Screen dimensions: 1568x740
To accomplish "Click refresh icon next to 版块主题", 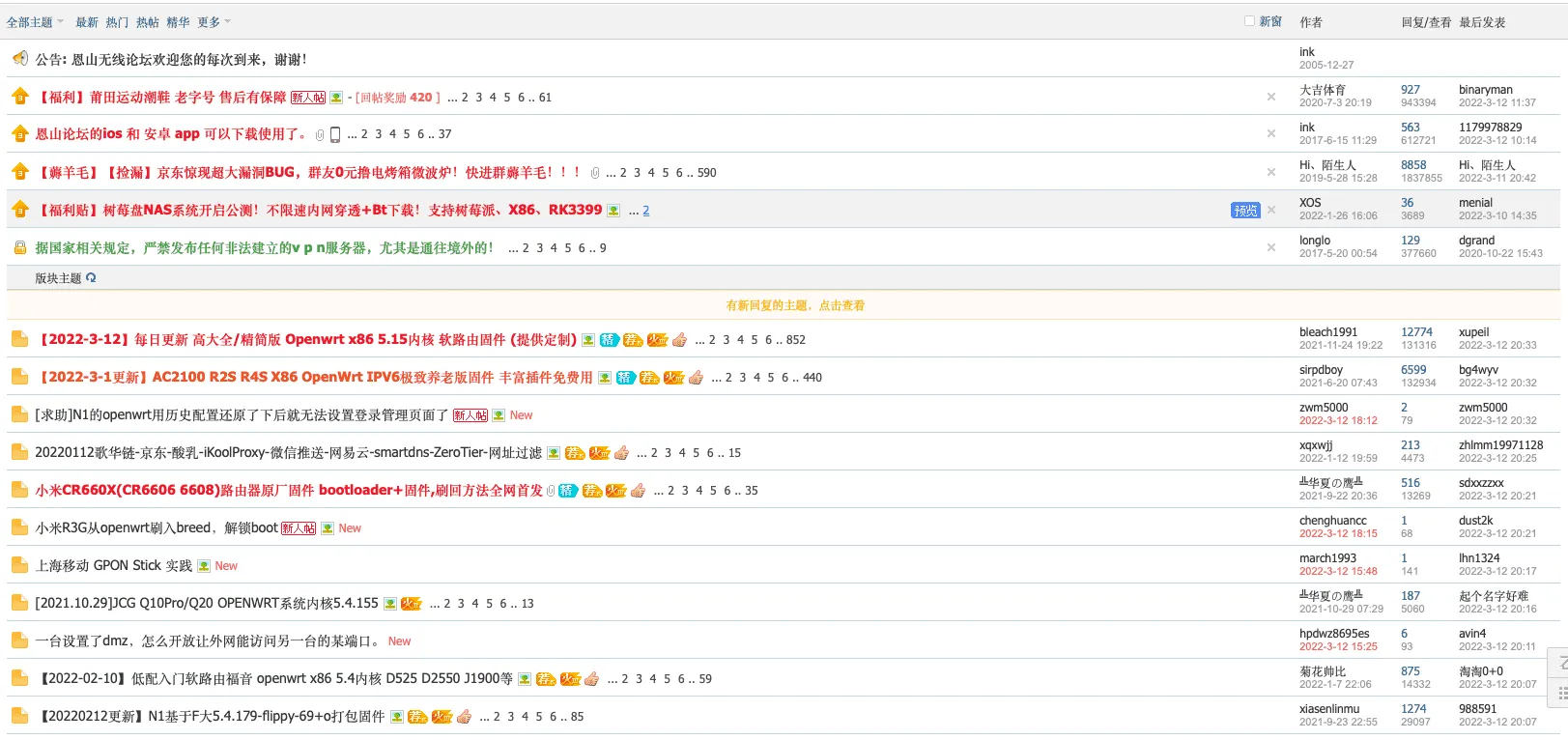I will 91,278.
